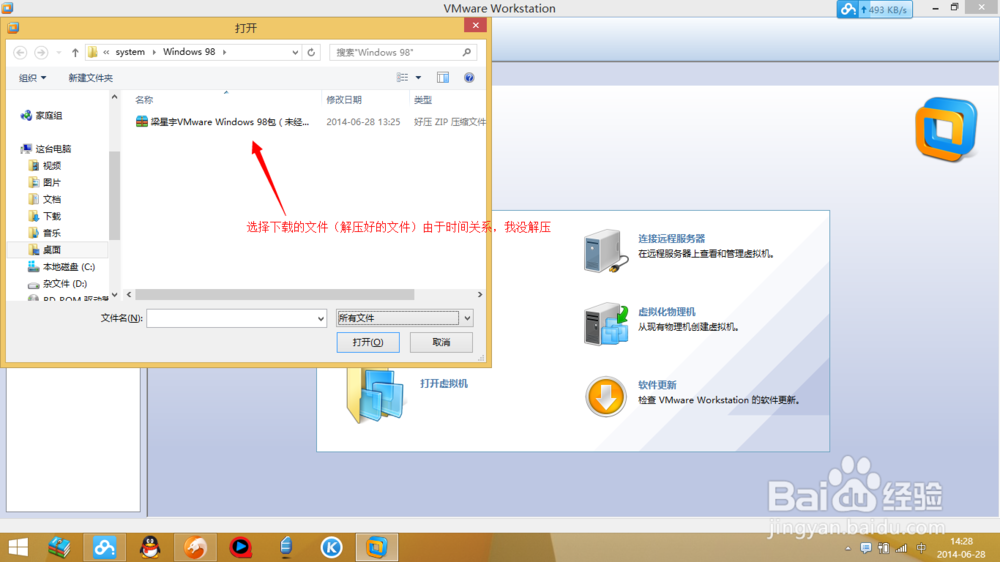Click the virtualize physical machine icon

[x=606, y=325]
